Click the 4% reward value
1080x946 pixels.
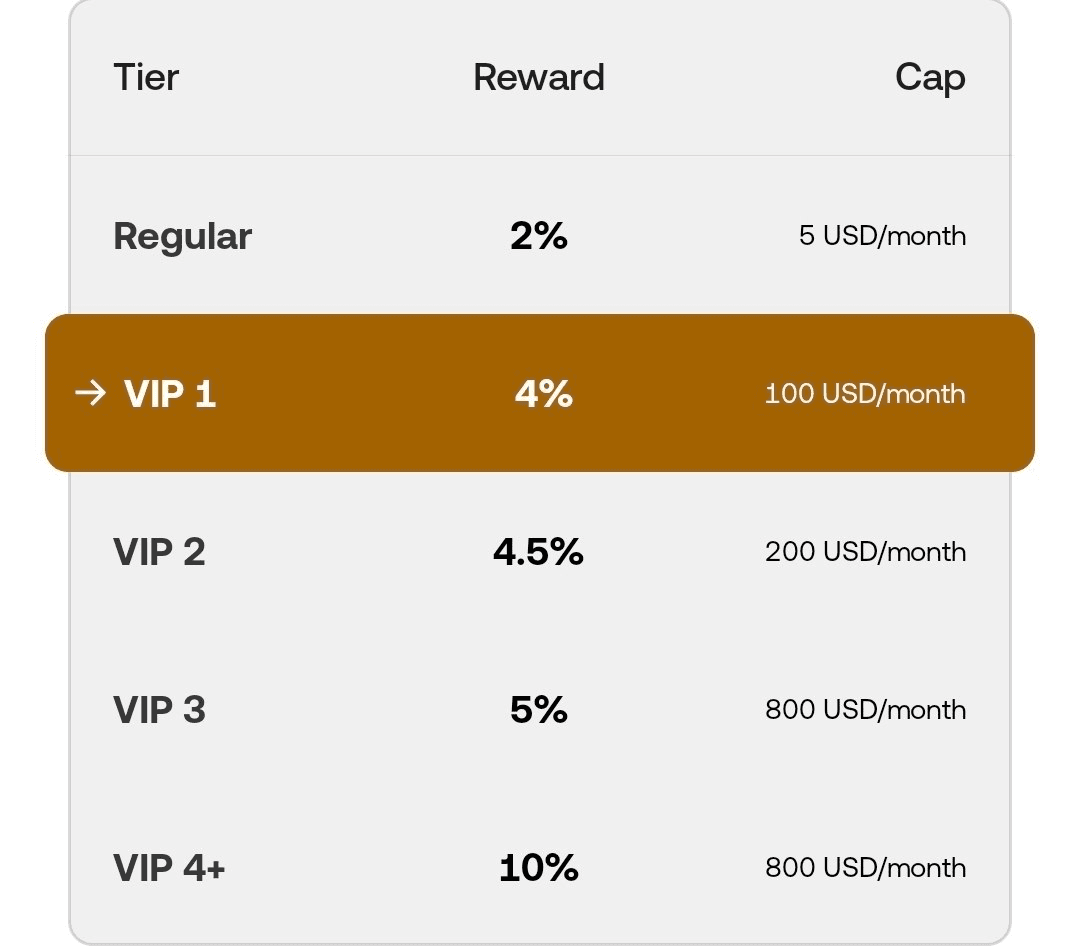pos(543,393)
